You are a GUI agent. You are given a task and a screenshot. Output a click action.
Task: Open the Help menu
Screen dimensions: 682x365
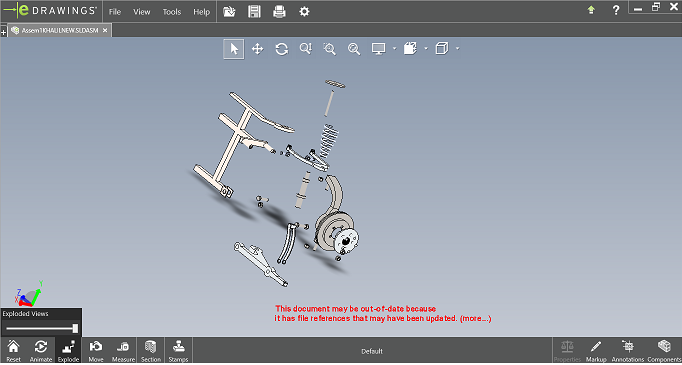coord(201,12)
